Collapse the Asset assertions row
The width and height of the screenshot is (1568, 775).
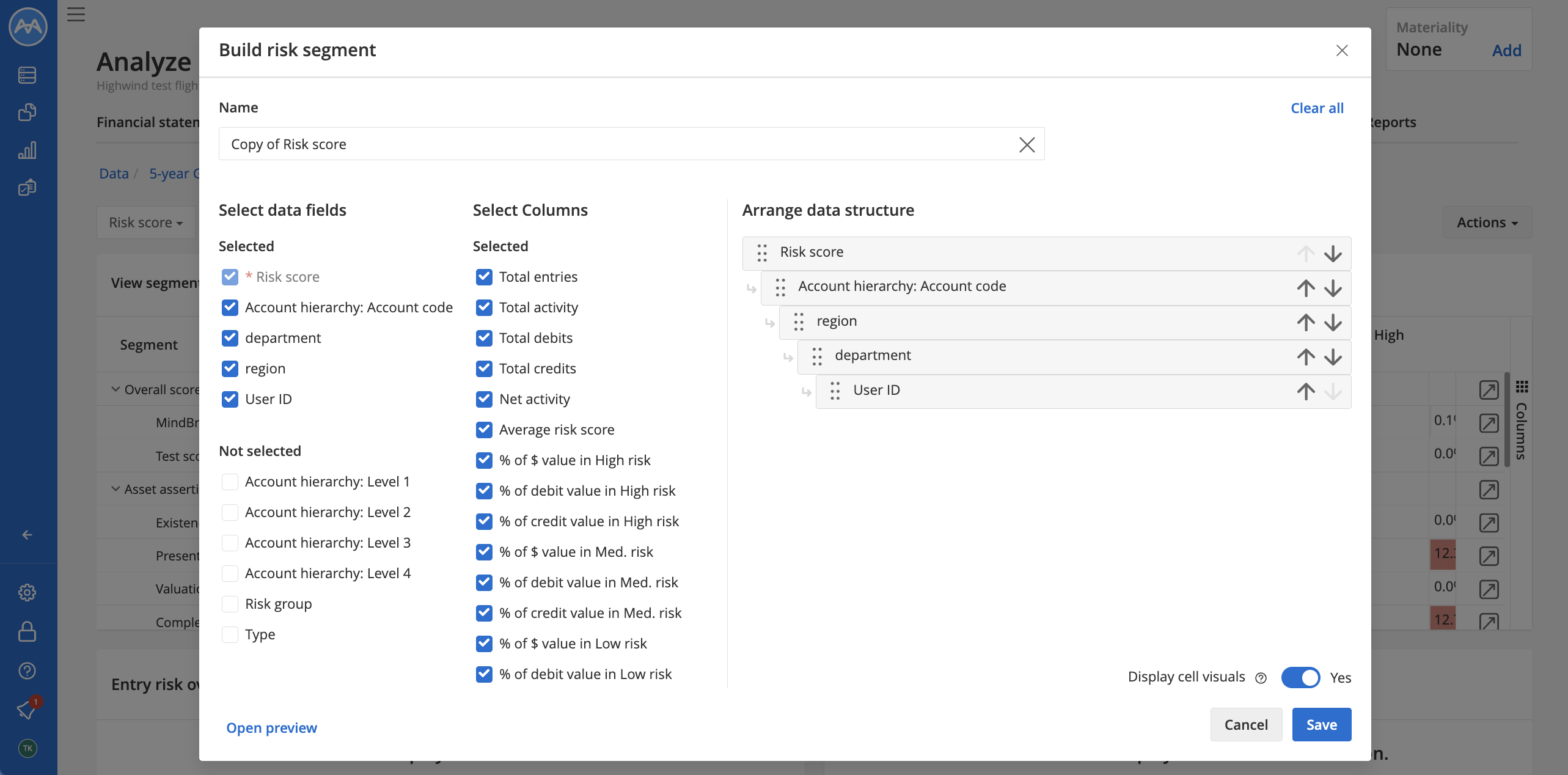115,489
